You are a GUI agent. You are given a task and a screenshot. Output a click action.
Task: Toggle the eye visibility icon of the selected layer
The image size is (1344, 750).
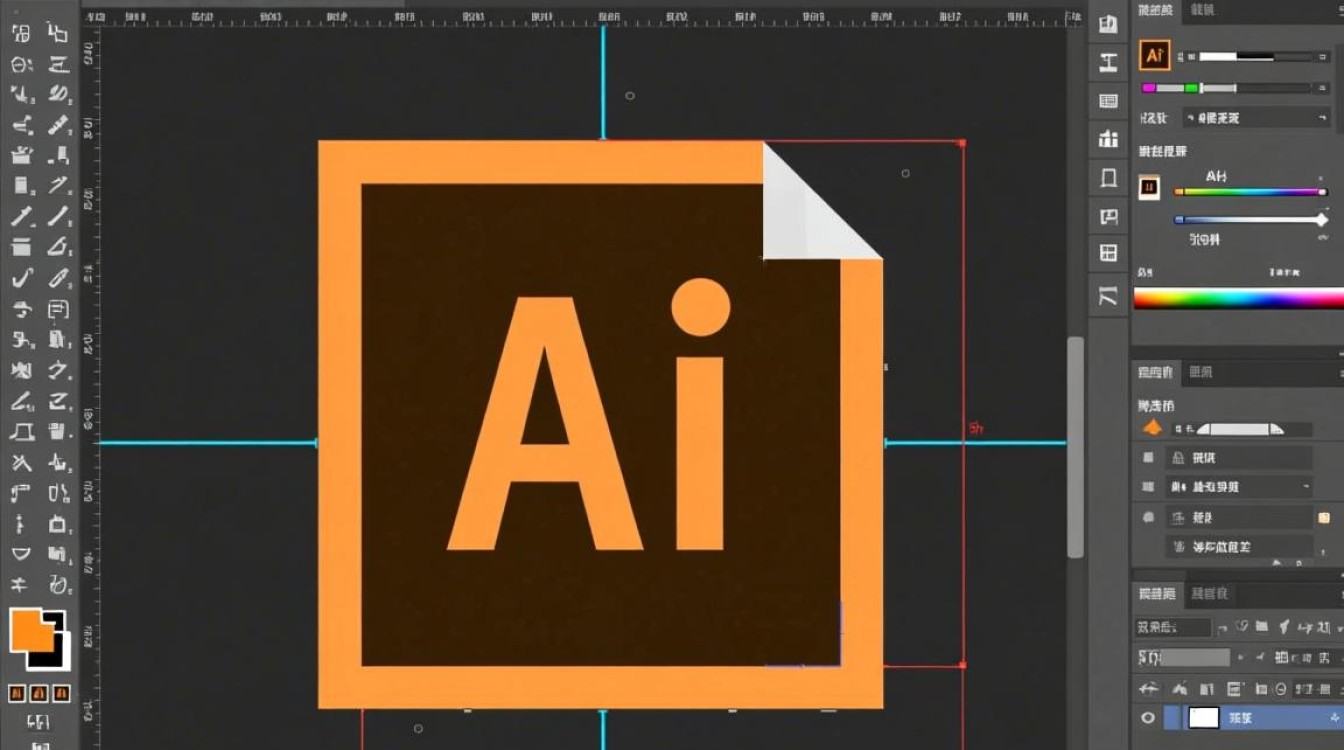[x=1148, y=717]
